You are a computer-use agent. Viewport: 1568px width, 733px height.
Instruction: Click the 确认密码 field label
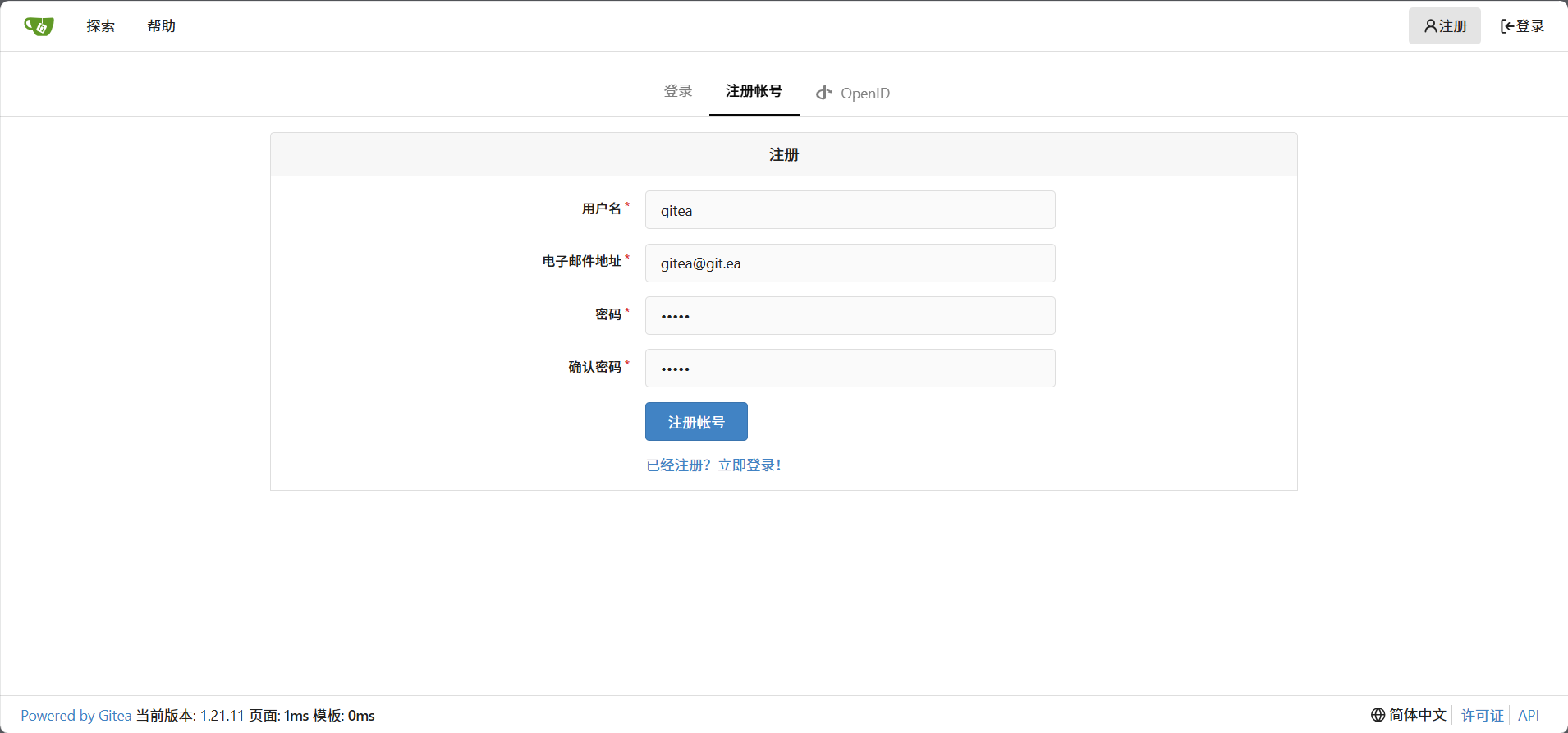[595, 367]
